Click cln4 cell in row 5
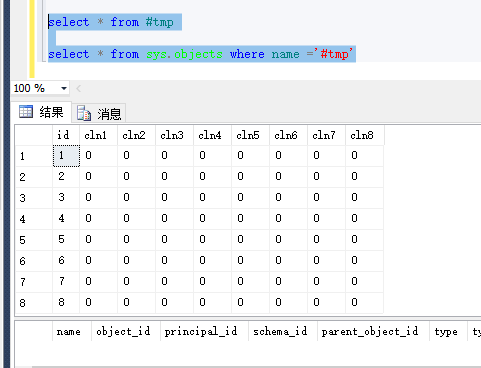 tap(212, 240)
